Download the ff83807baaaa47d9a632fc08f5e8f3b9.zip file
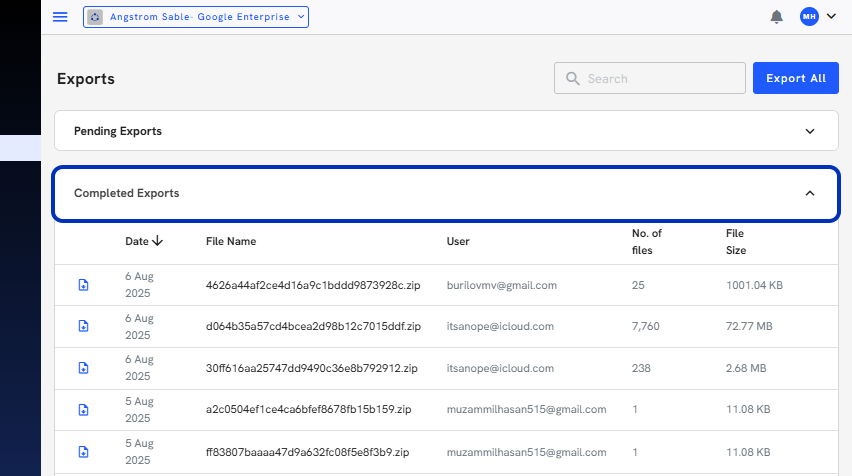Image resolution: width=852 pixels, height=476 pixels. click(83, 452)
